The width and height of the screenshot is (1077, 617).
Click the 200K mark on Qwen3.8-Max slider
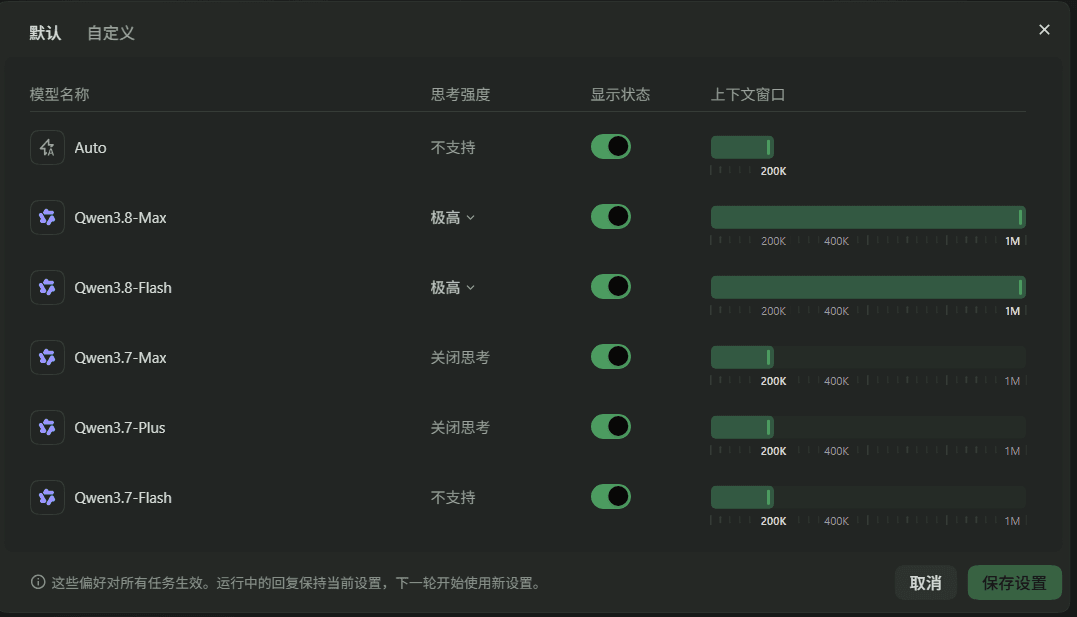tap(773, 241)
